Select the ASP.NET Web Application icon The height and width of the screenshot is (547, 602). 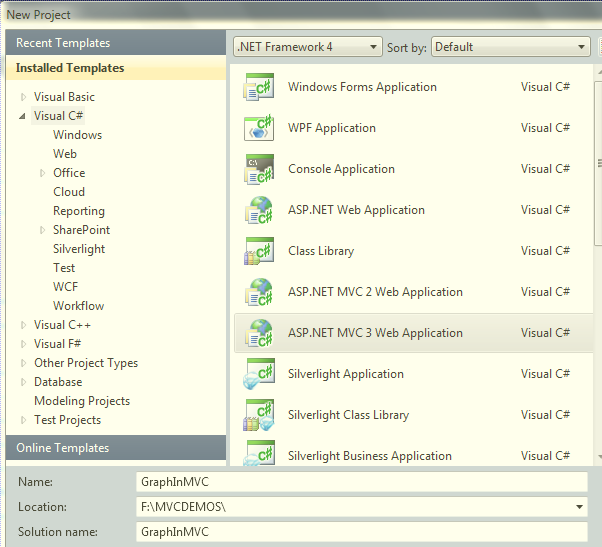click(259, 210)
